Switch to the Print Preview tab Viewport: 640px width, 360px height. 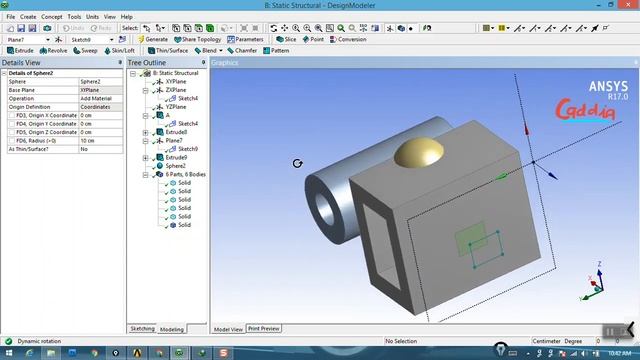tap(264, 329)
